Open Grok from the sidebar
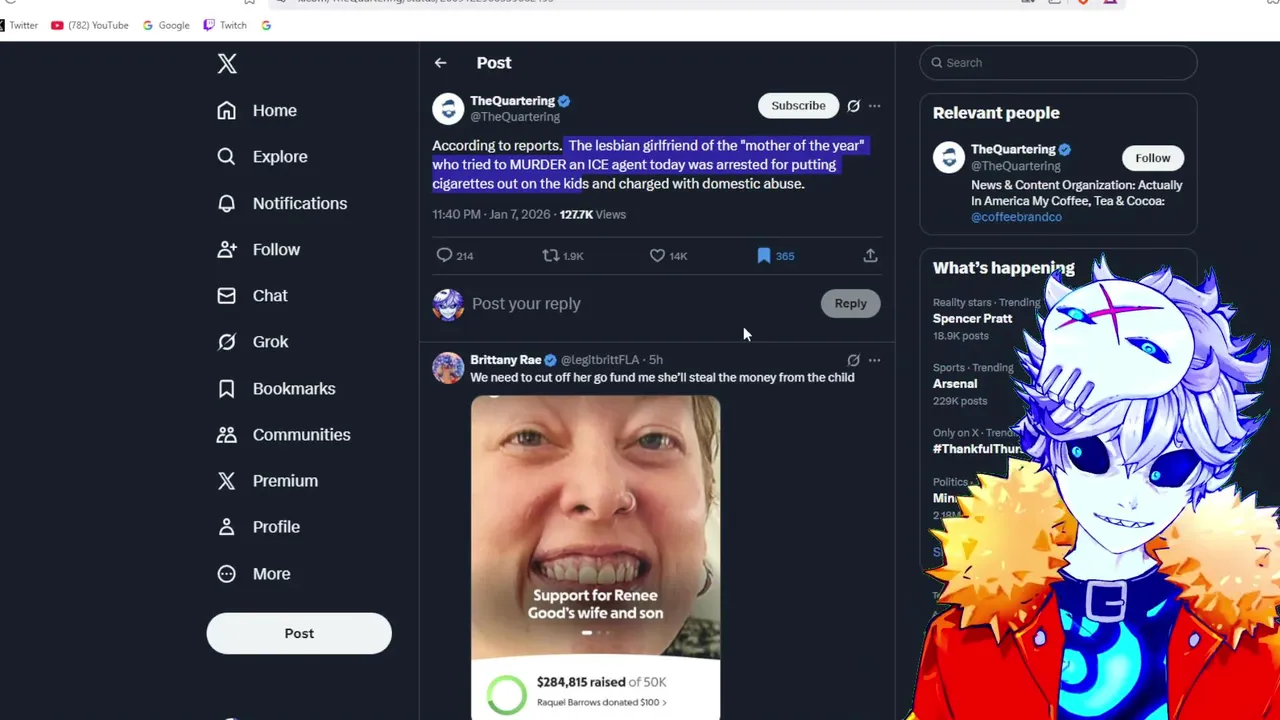The image size is (1280, 720). (252, 341)
